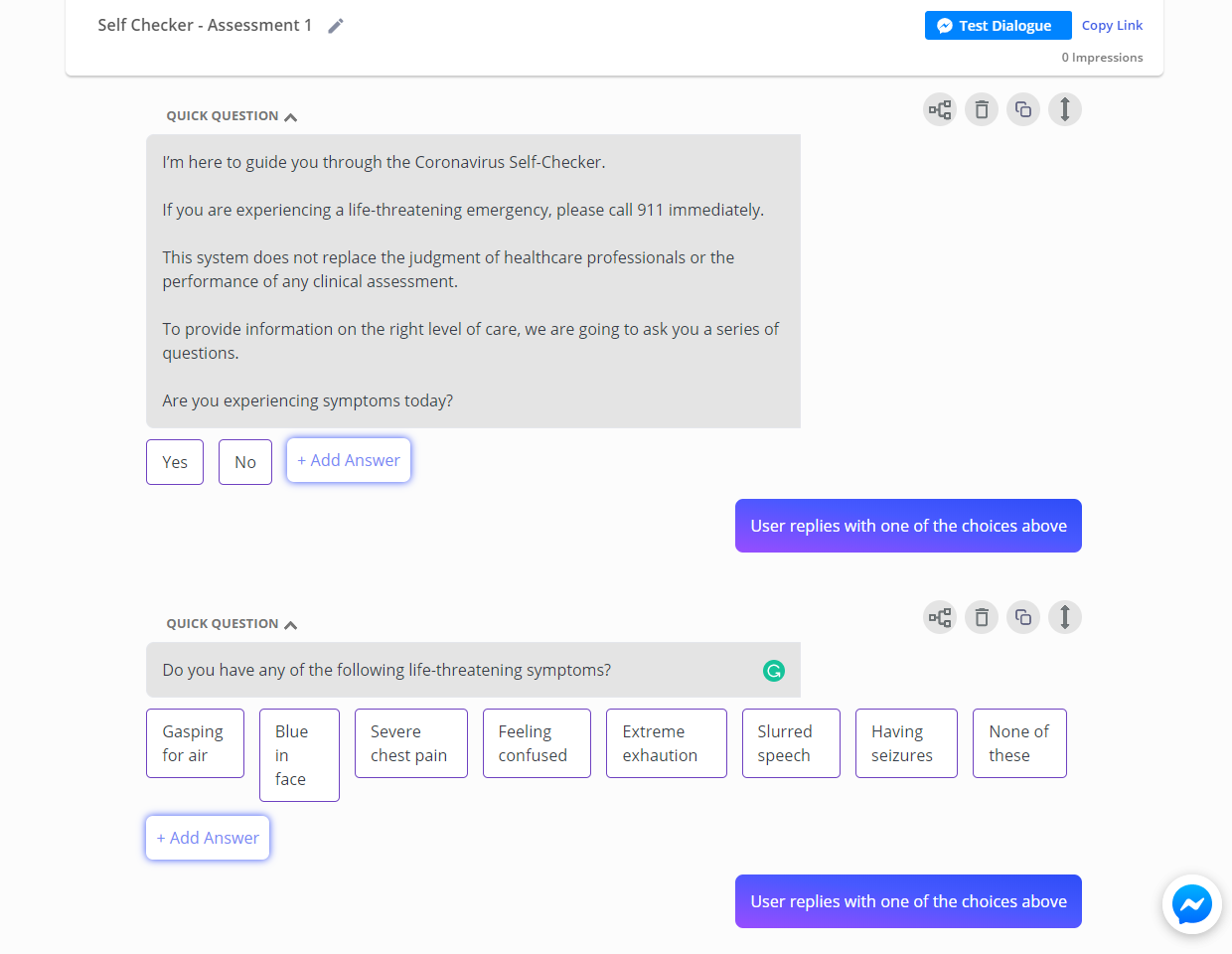Select the Yes answer choice

coord(174,462)
